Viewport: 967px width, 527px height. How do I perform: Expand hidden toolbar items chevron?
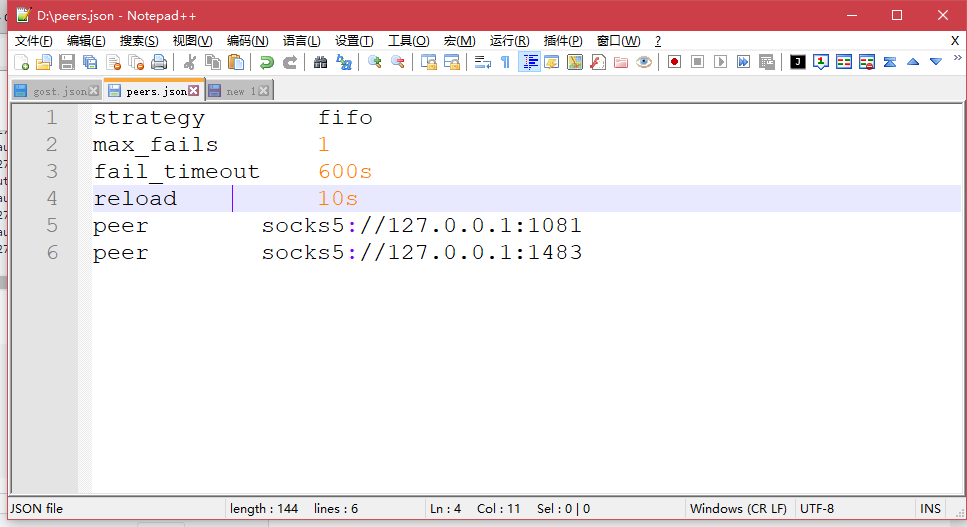coord(957,58)
